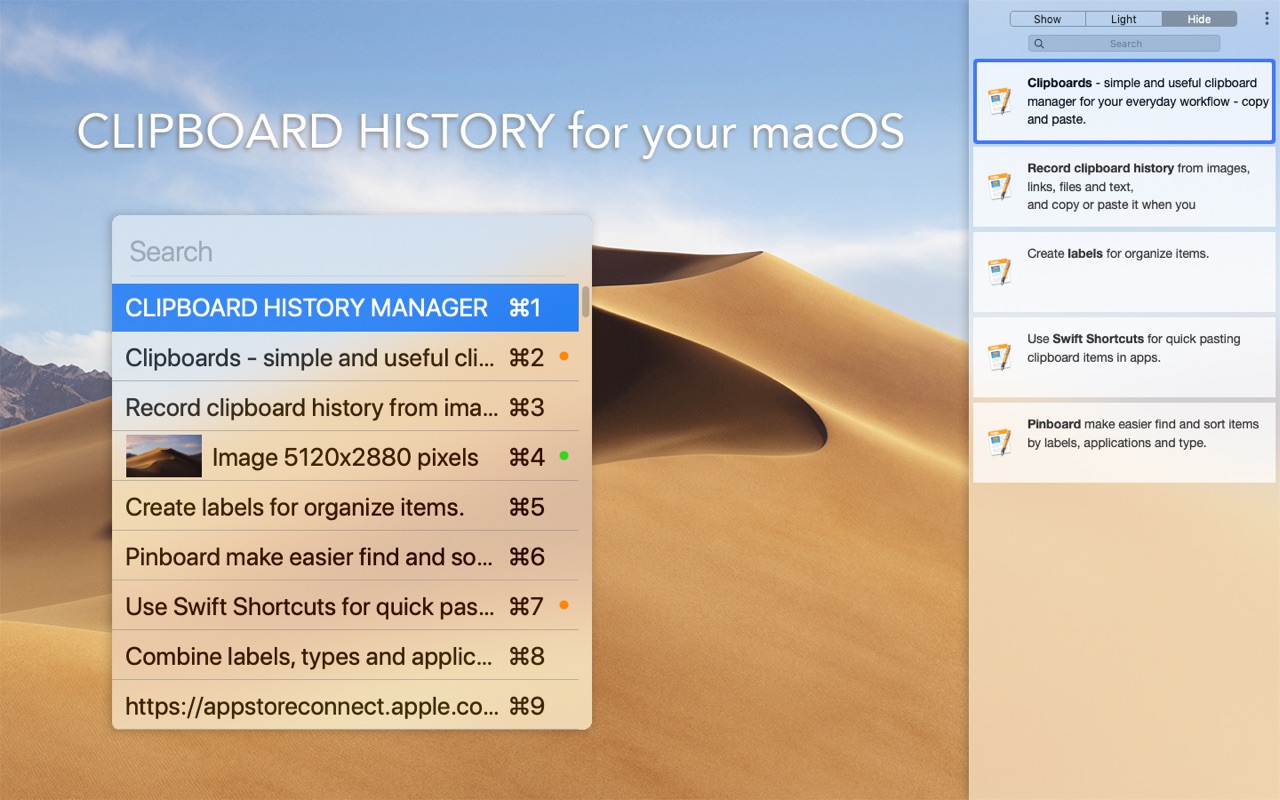
Task: Choose the Create labels for organize items entry
Action: 345,507
